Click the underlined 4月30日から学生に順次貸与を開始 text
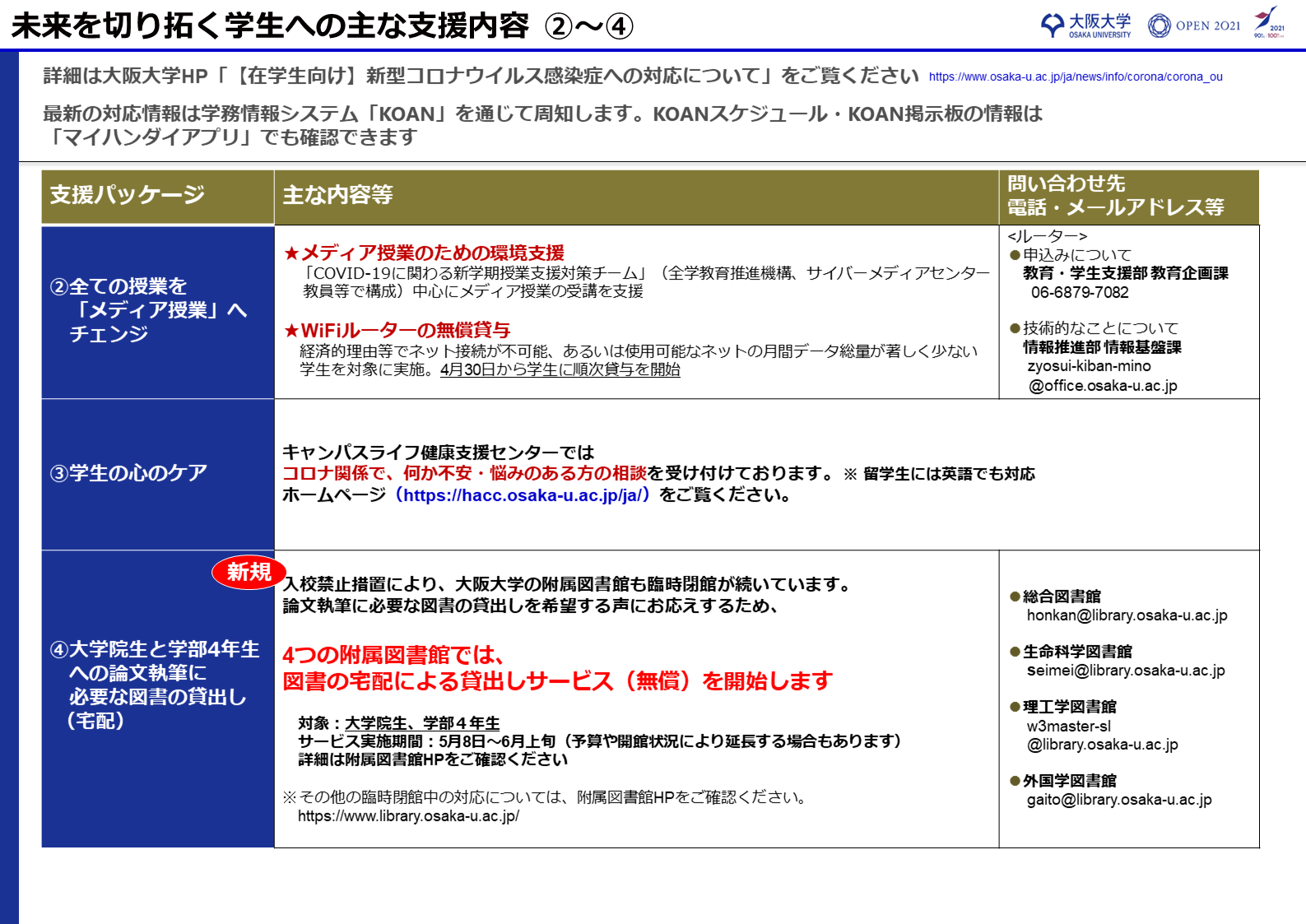 tap(560, 370)
